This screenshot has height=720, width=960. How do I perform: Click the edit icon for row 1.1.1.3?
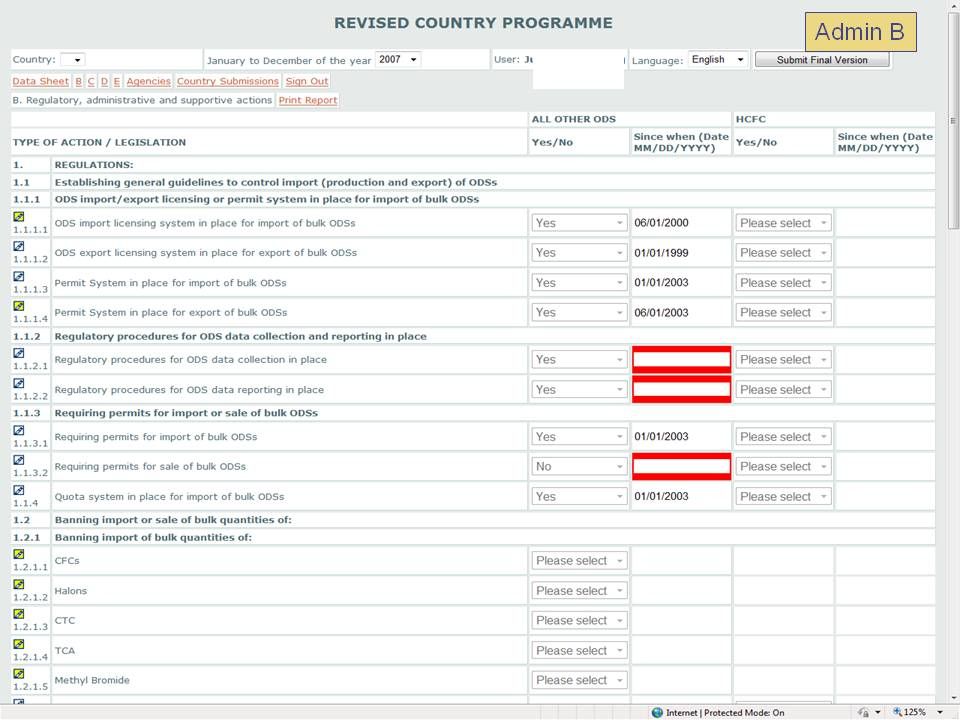point(19,276)
